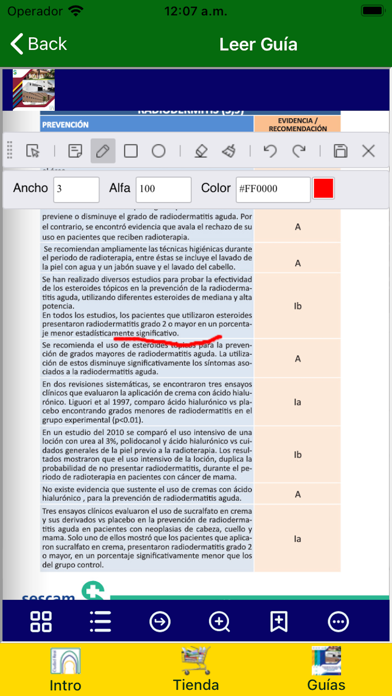Edit the Ancho width field
Screen dimensions: 392x696
tap(76, 190)
